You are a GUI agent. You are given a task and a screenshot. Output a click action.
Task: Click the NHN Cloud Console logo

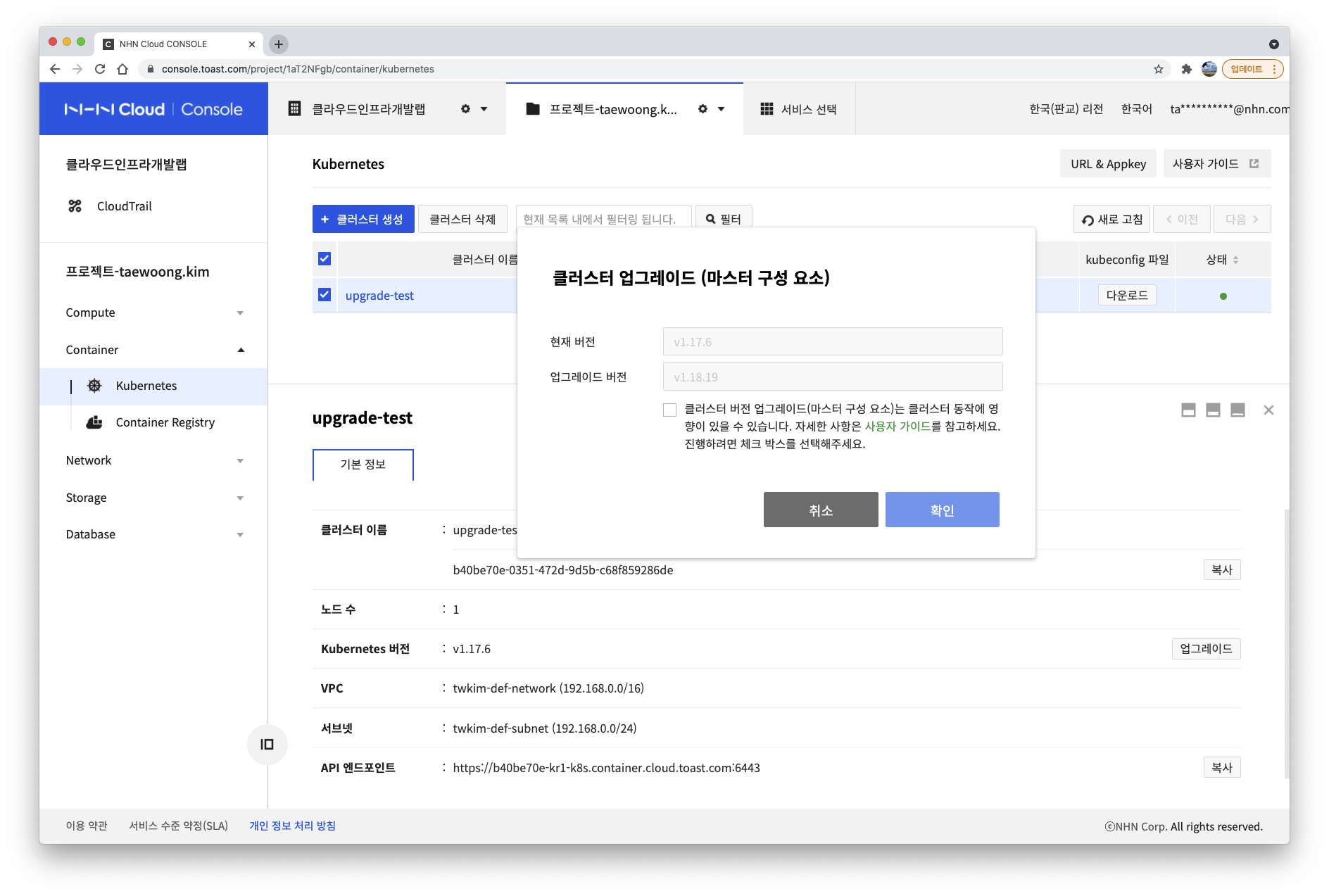coord(153,109)
